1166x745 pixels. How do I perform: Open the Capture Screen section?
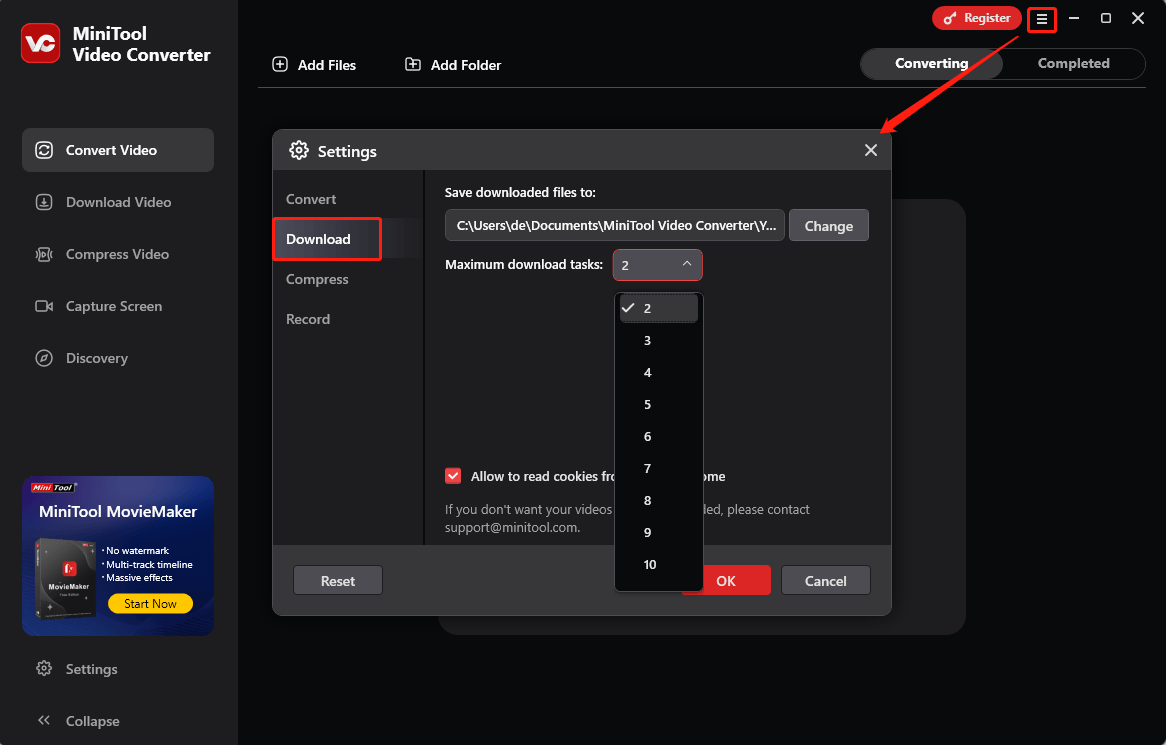(117, 306)
